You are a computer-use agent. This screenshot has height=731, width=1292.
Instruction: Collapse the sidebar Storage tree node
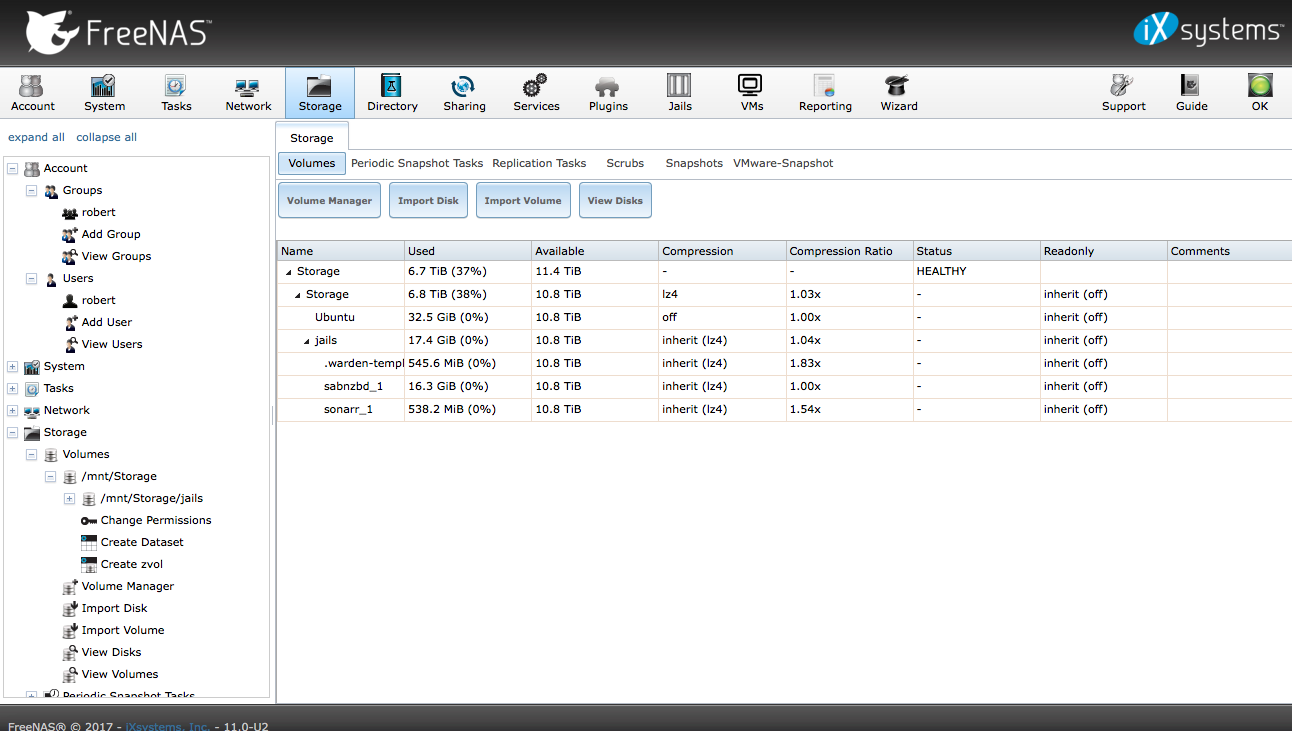(12, 432)
